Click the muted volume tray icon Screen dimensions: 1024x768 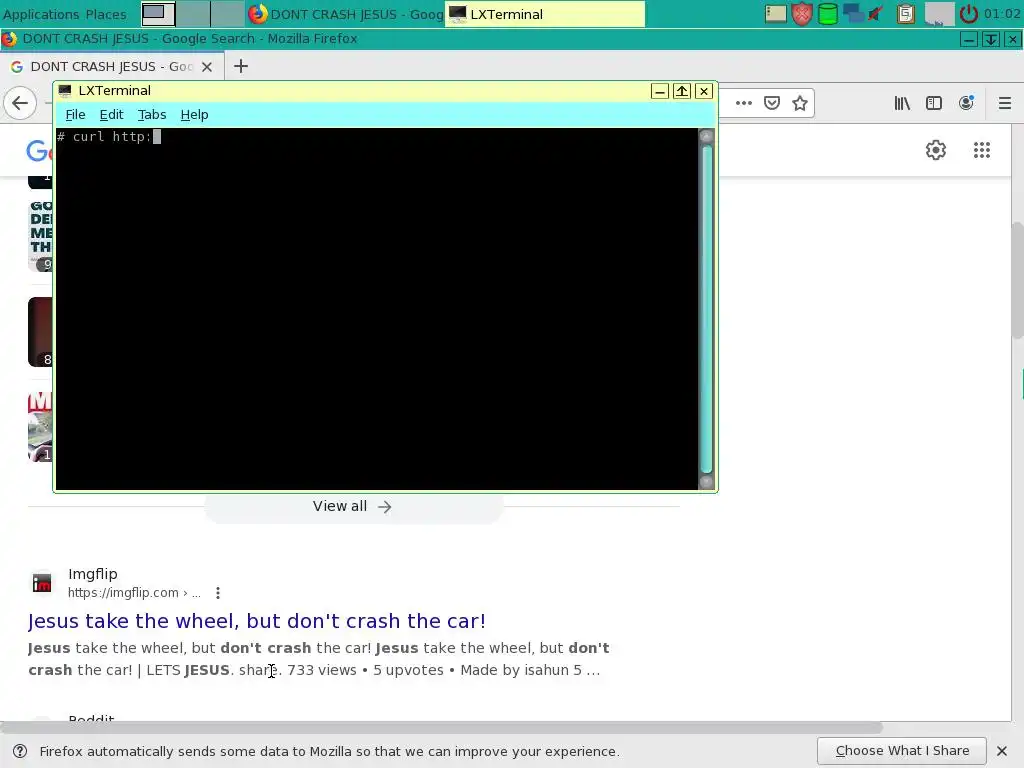pyautogui.click(x=877, y=14)
